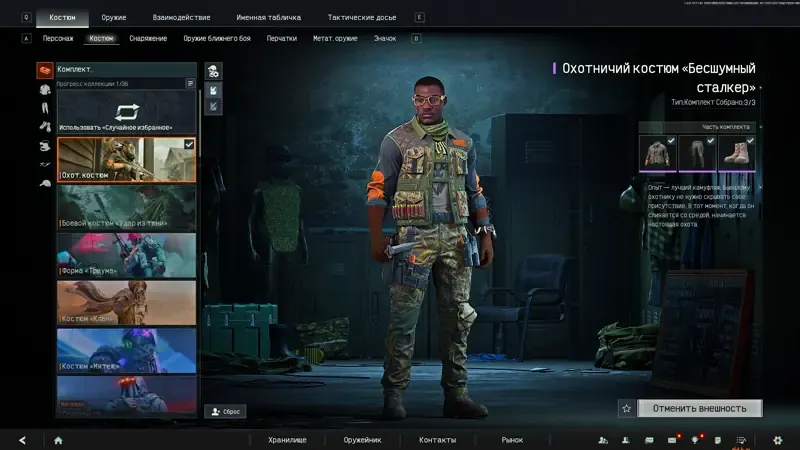This screenshot has width=800, height=450.
Task: Click the A key hint icon
Action: tap(26, 38)
